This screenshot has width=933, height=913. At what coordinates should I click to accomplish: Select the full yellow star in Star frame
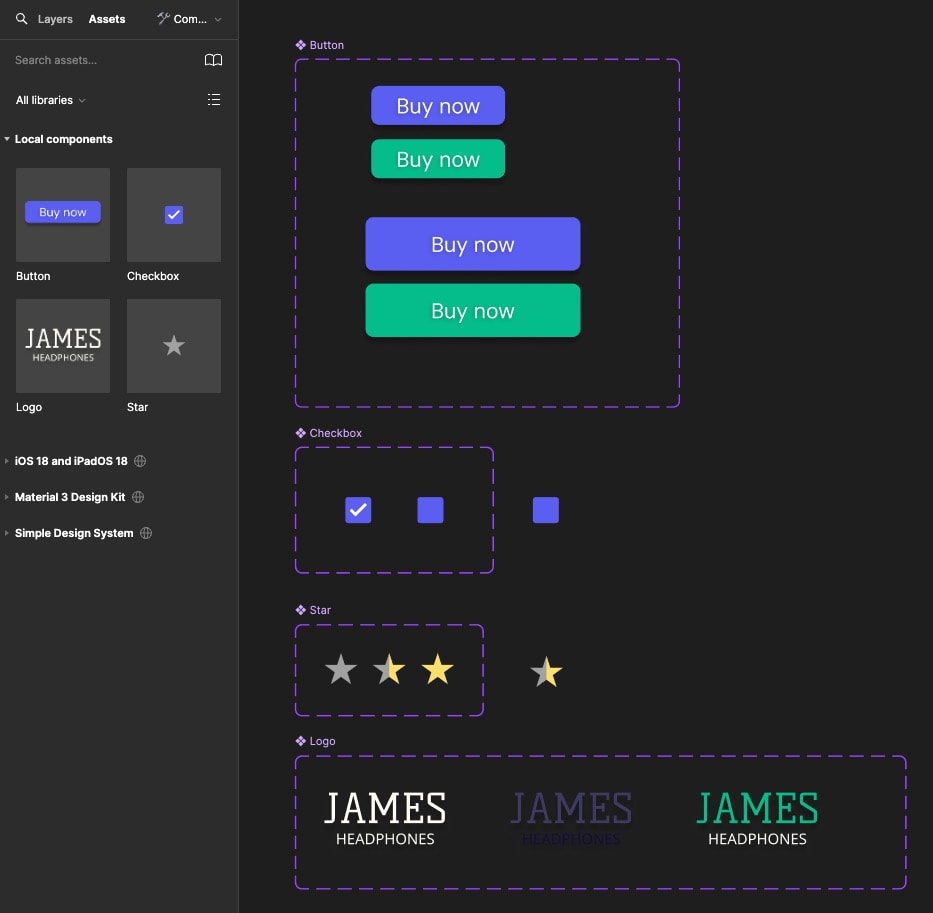pyautogui.click(x=437, y=669)
